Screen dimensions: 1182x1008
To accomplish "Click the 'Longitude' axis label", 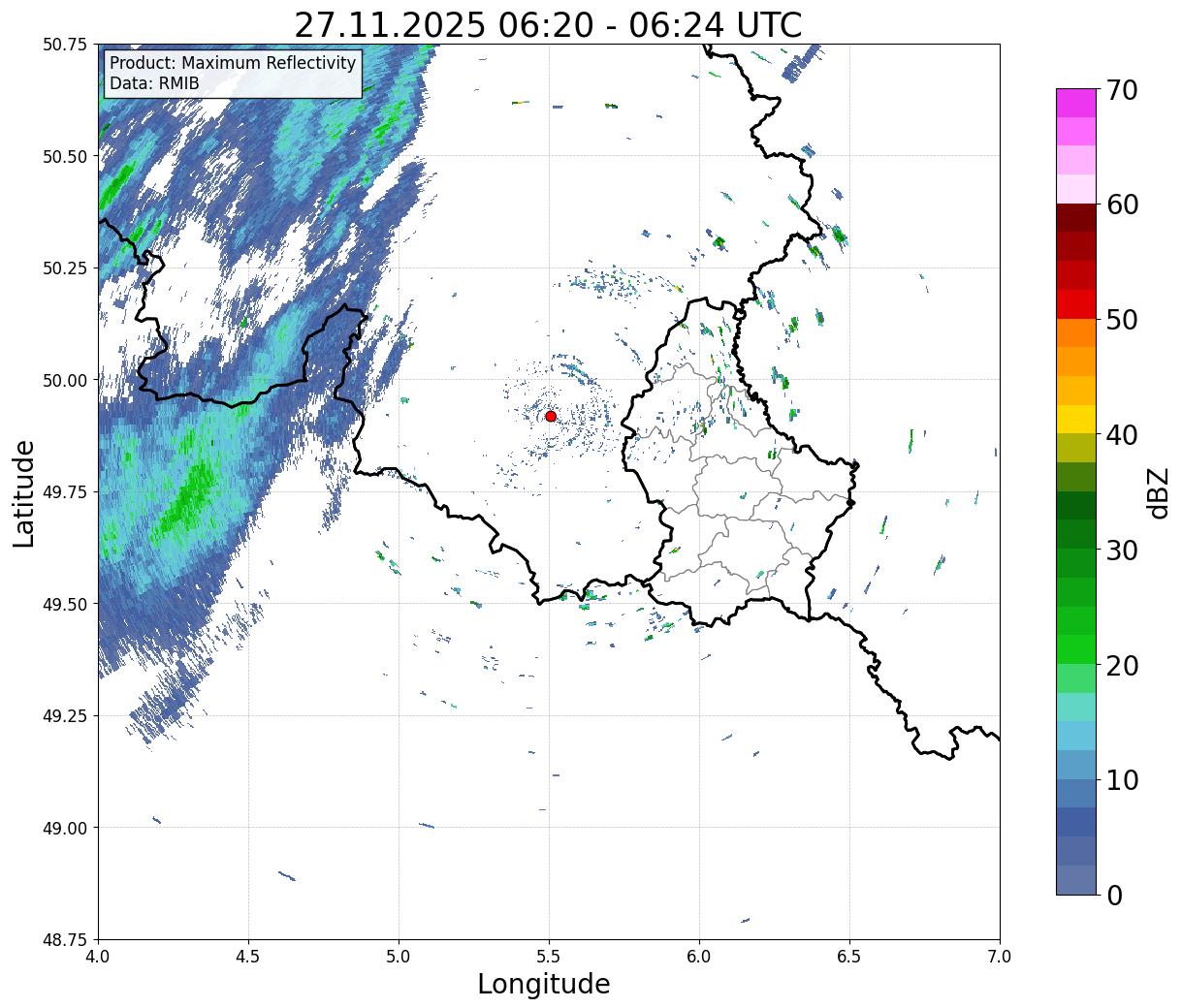I will pos(544,984).
